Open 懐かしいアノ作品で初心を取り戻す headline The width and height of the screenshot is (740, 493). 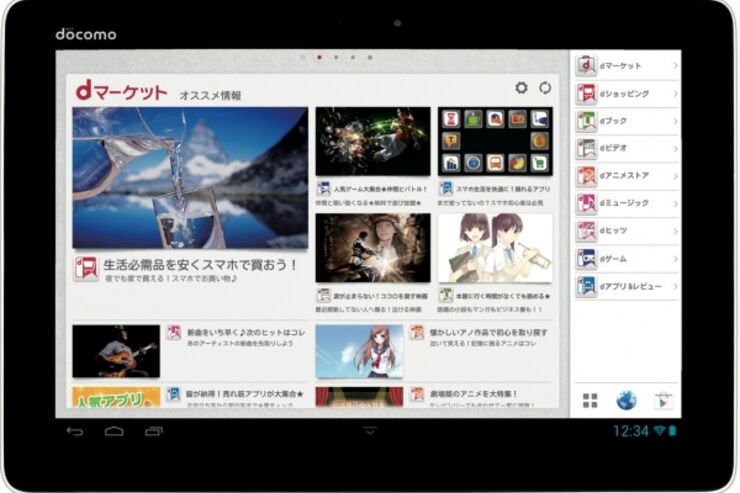pos(488,332)
